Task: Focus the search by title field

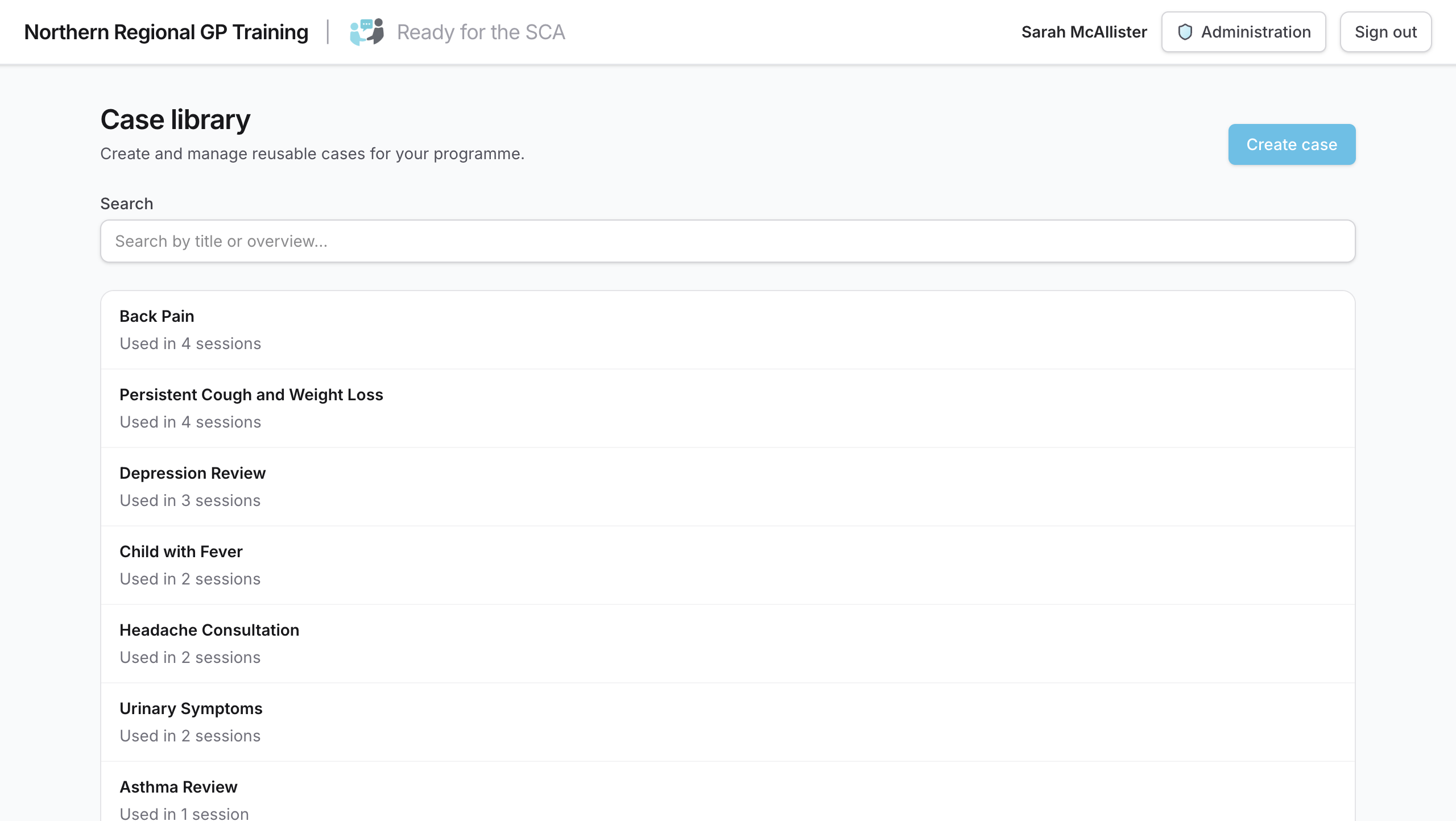Action: tap(728, 241)
